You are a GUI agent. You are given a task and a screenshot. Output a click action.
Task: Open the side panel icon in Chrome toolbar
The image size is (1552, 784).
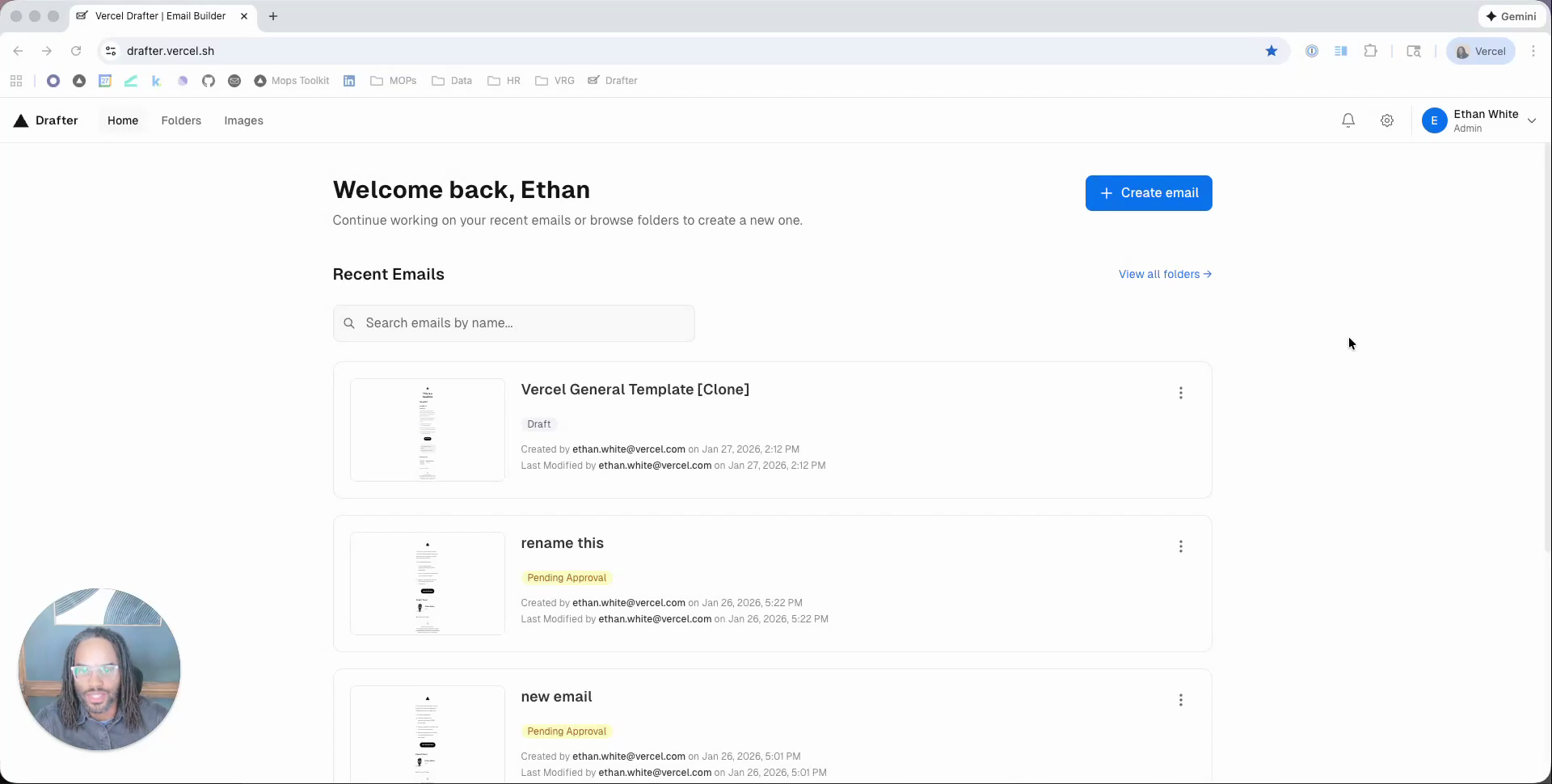(x=1341, y=51)
